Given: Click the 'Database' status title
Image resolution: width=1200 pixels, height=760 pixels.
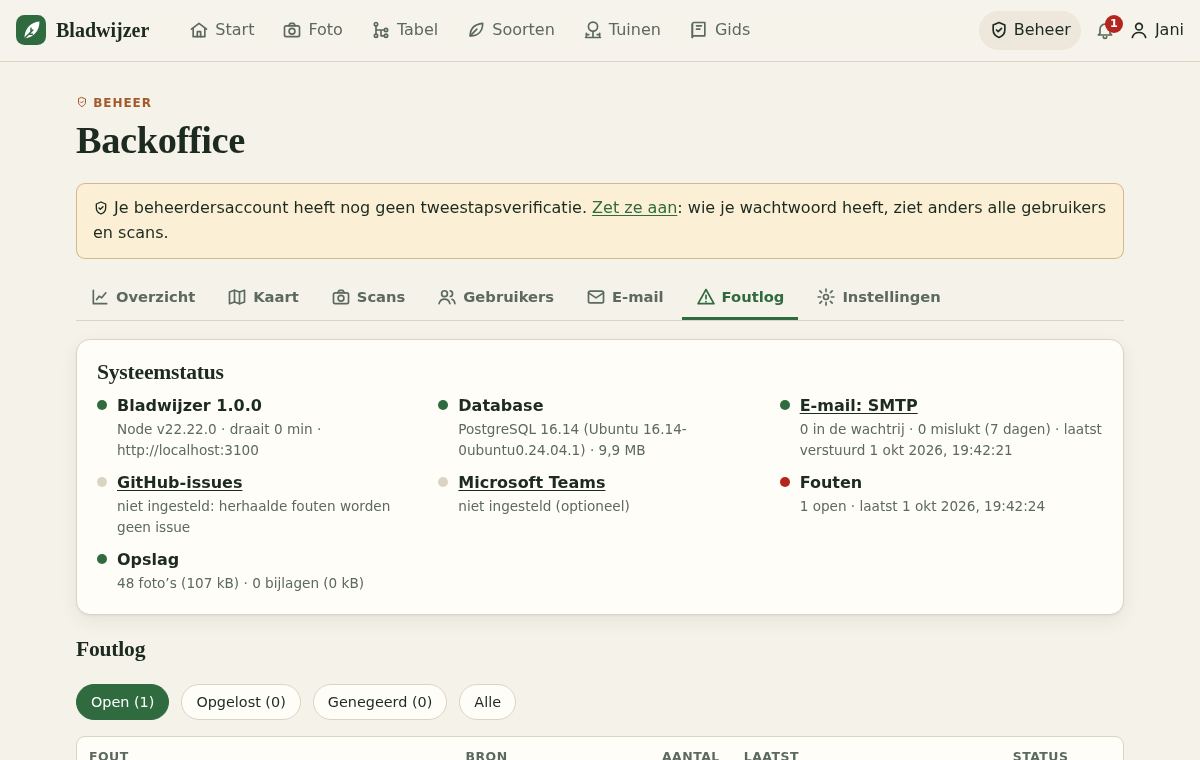Looking at the screenshot, I should coord(500,405).
